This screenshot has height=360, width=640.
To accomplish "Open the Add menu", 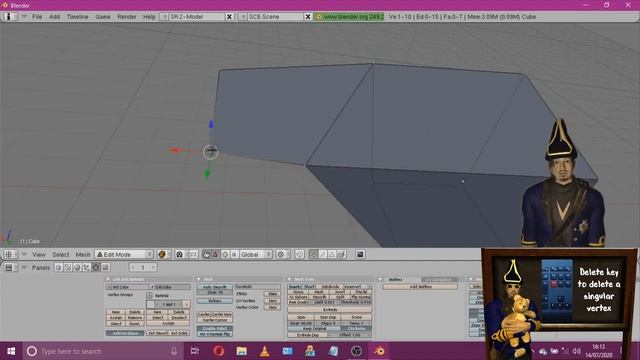I will pos(55,17).
